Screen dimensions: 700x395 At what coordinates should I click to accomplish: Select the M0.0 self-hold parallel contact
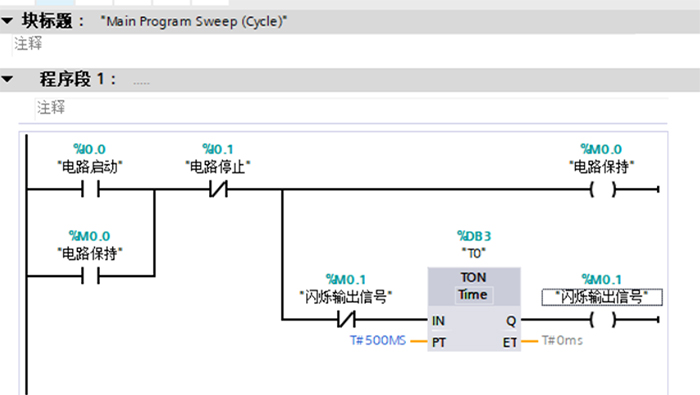pyautogui.click(x=90, y=276)
